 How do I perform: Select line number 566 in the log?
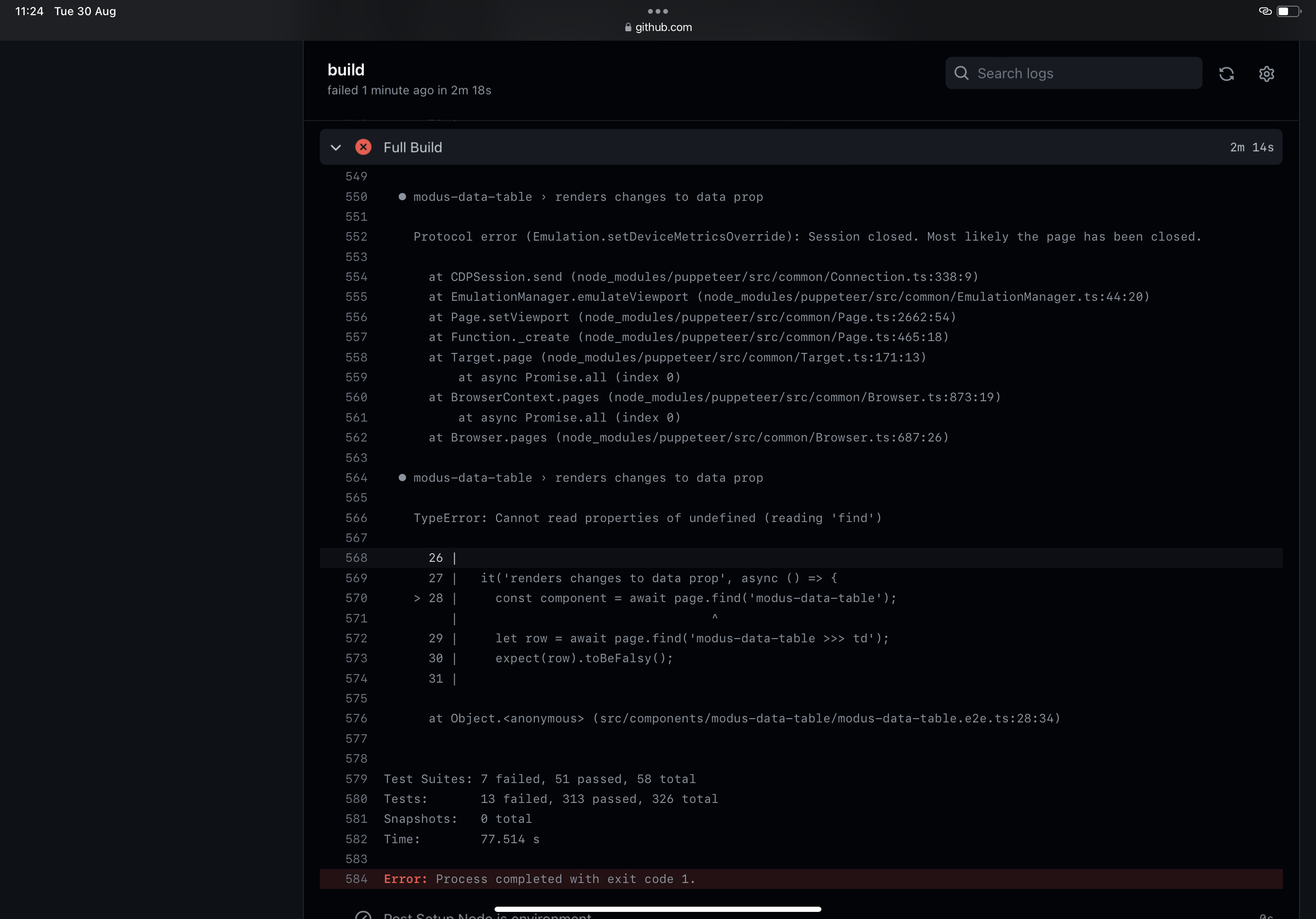[356, 518]
